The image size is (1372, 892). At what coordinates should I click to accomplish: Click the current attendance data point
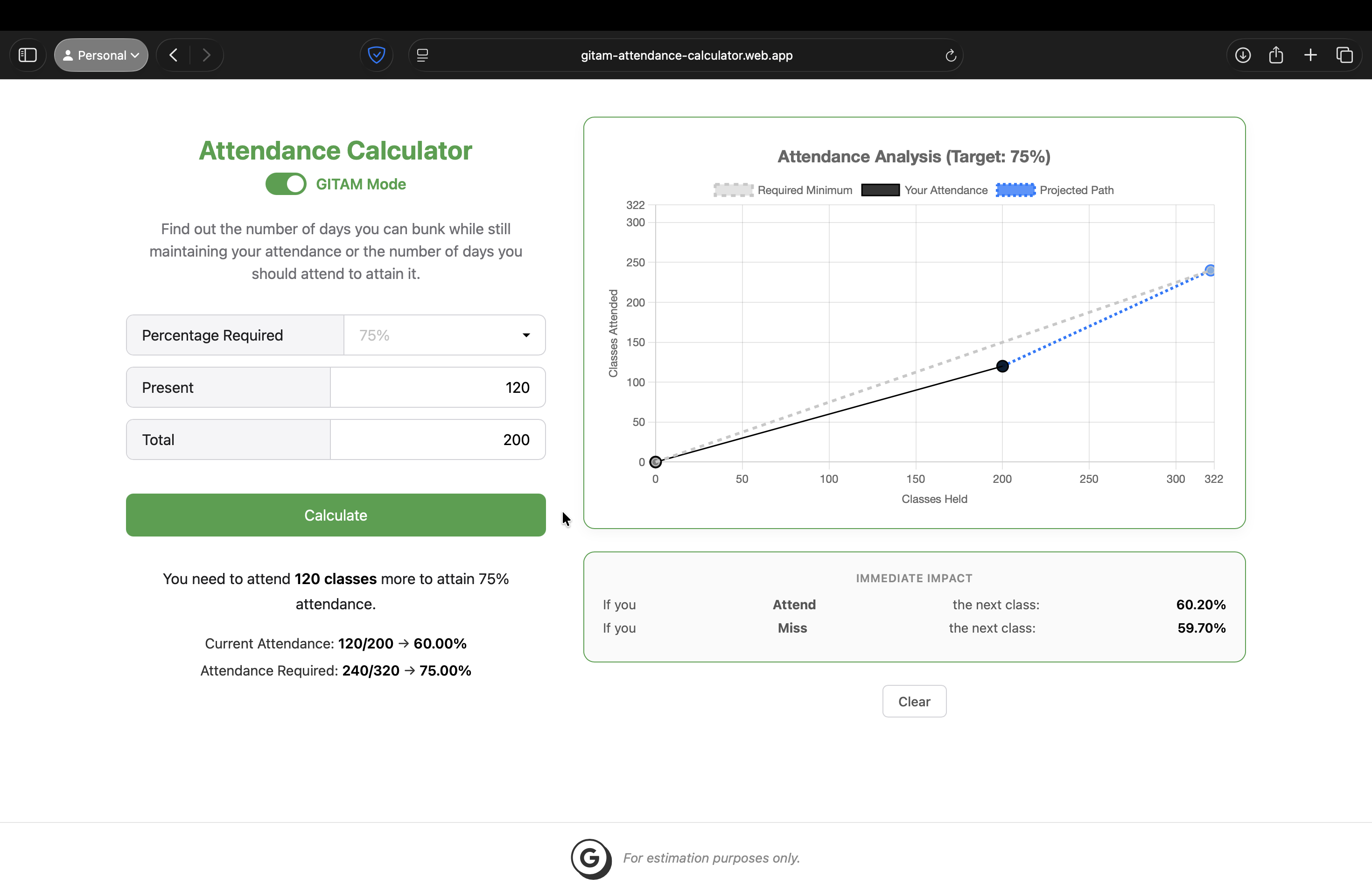click(1002, 367)
